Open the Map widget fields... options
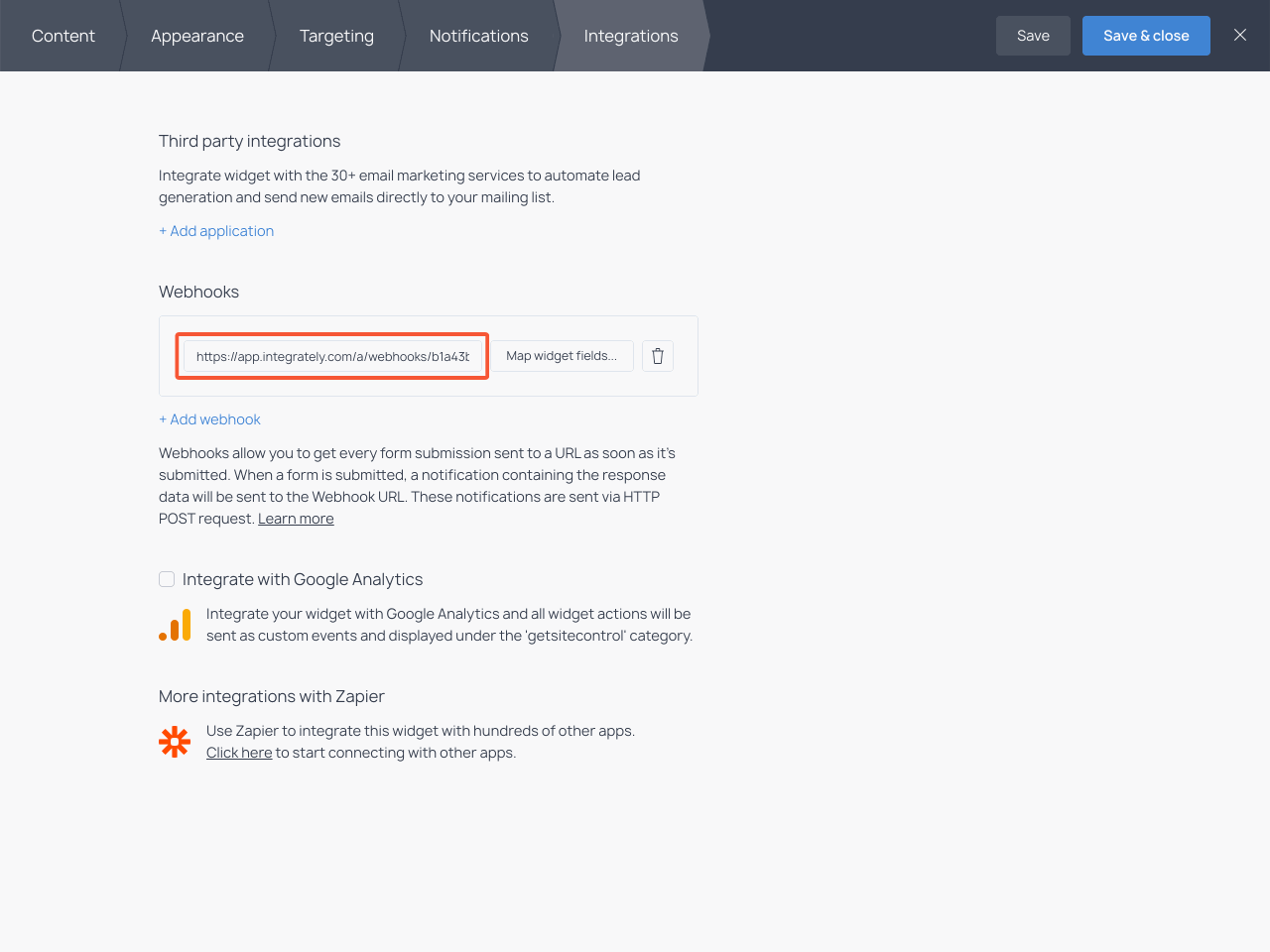 tap(562, 356)
